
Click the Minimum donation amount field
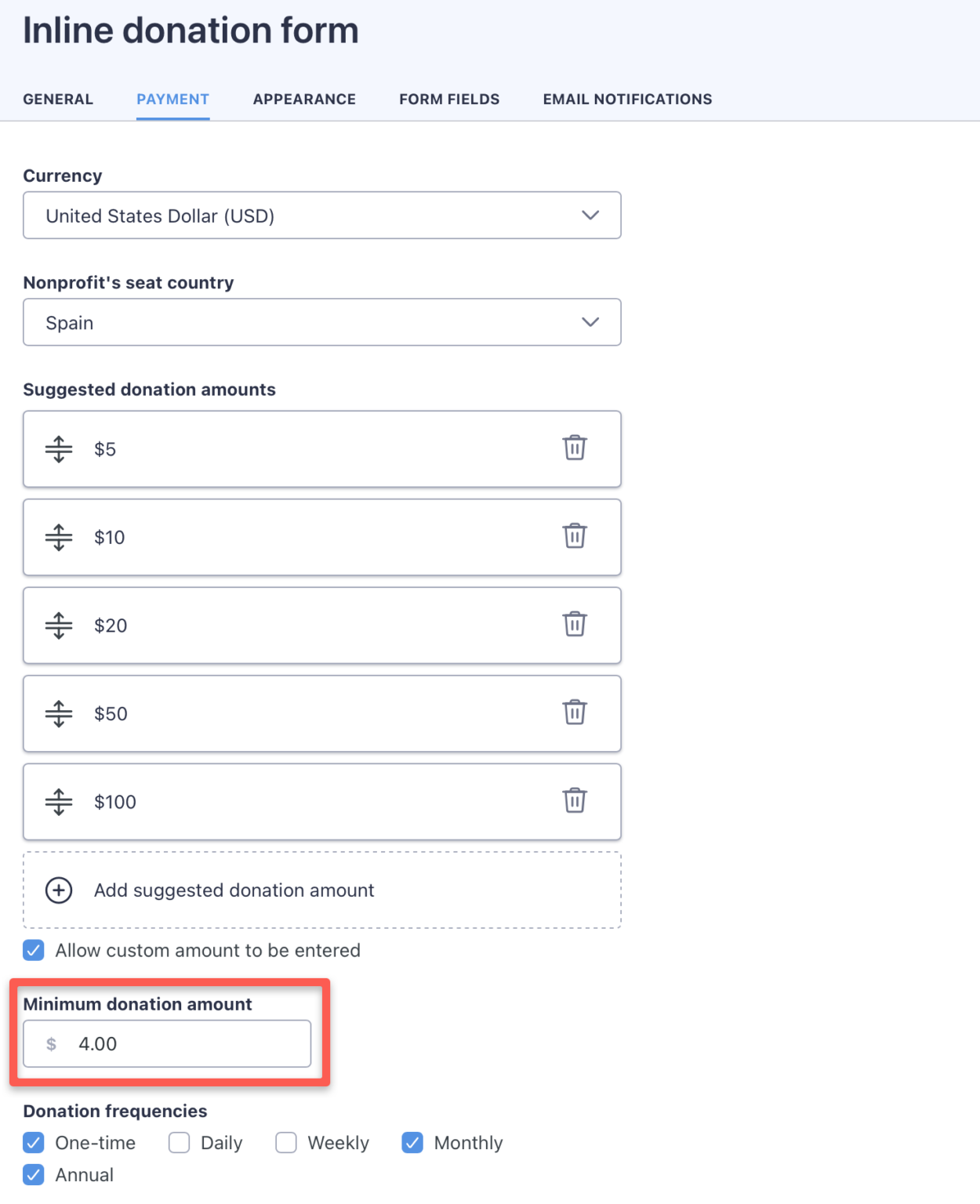point(167,1043)
